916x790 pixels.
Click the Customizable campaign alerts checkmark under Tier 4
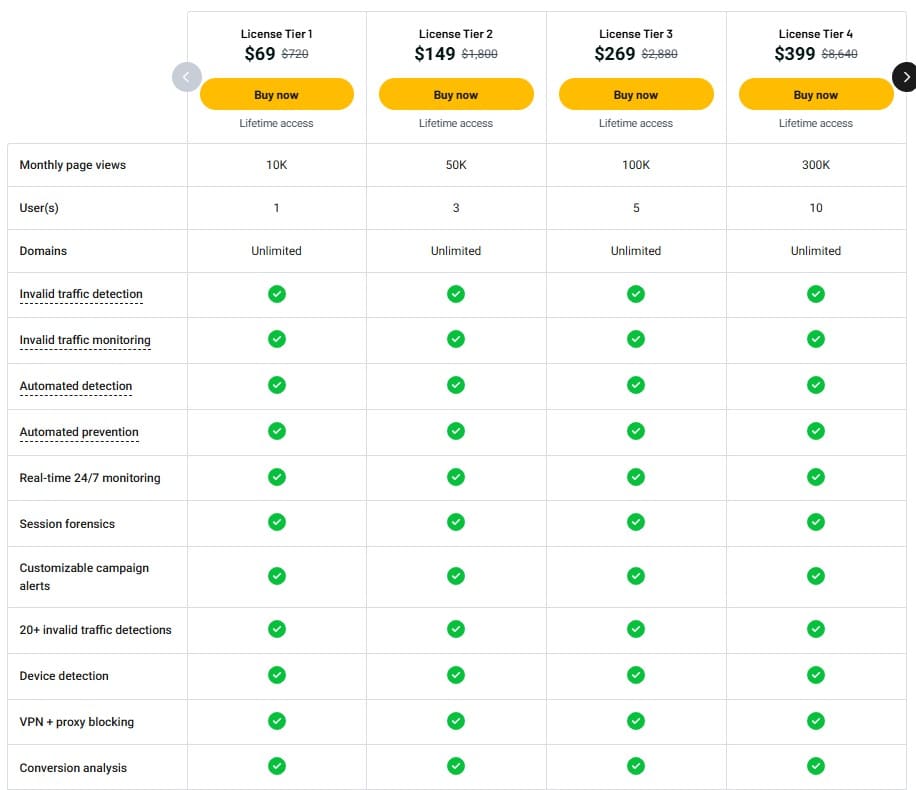(816, 576)
